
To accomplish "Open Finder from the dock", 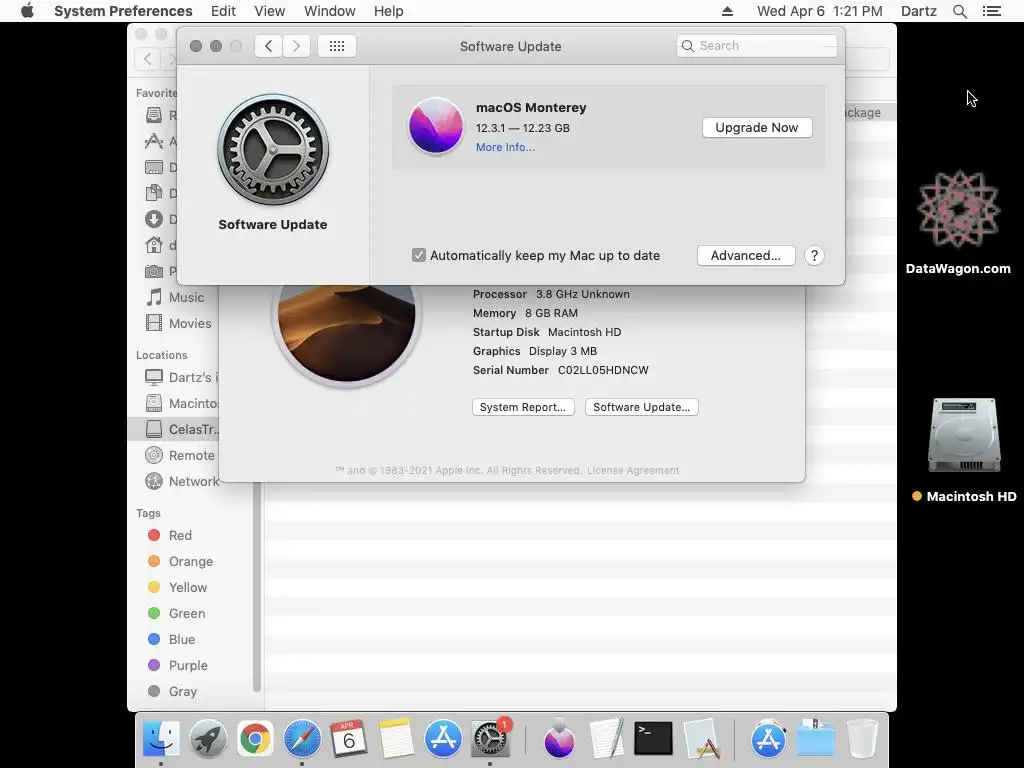I will coord(161,739).
